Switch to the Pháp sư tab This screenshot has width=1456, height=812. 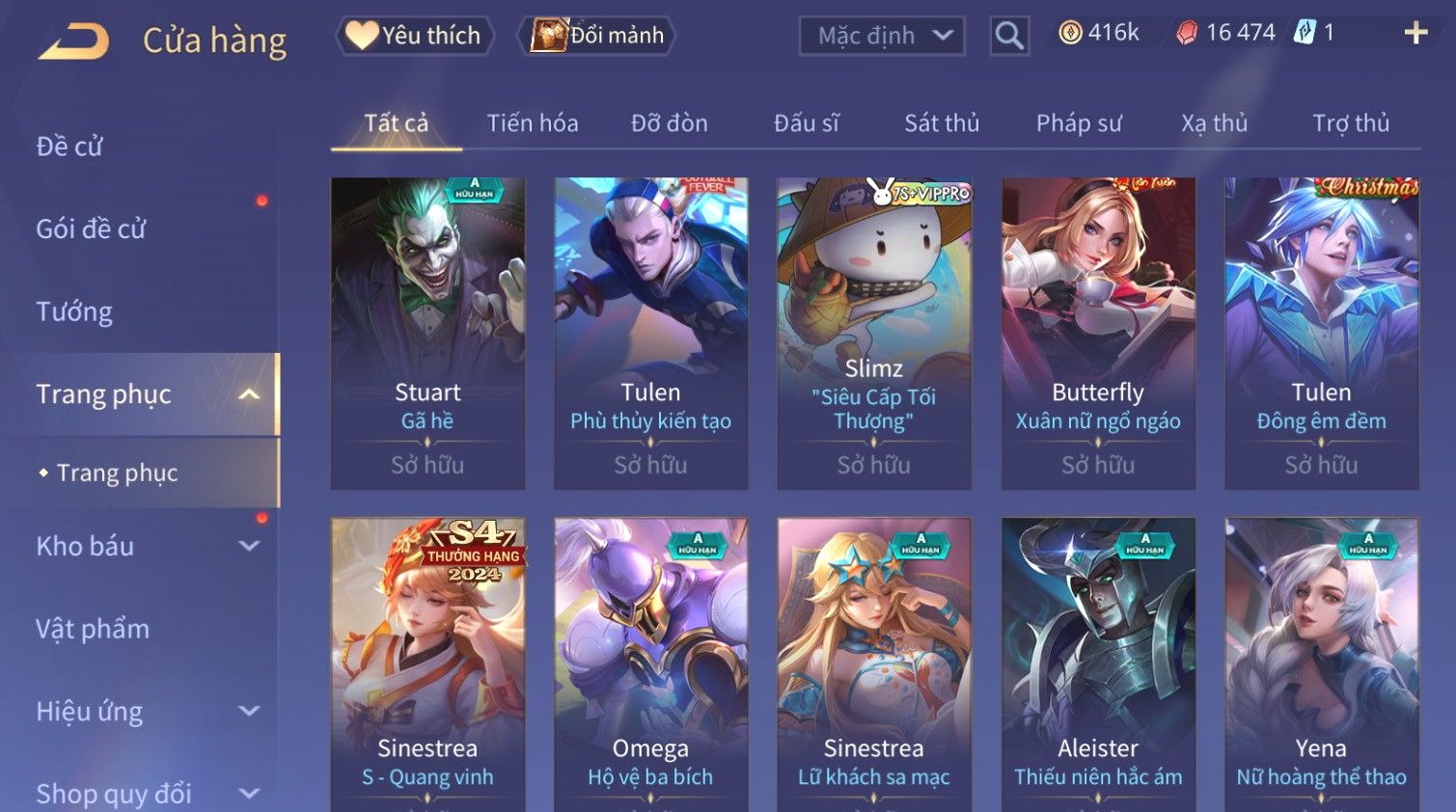1079,123
